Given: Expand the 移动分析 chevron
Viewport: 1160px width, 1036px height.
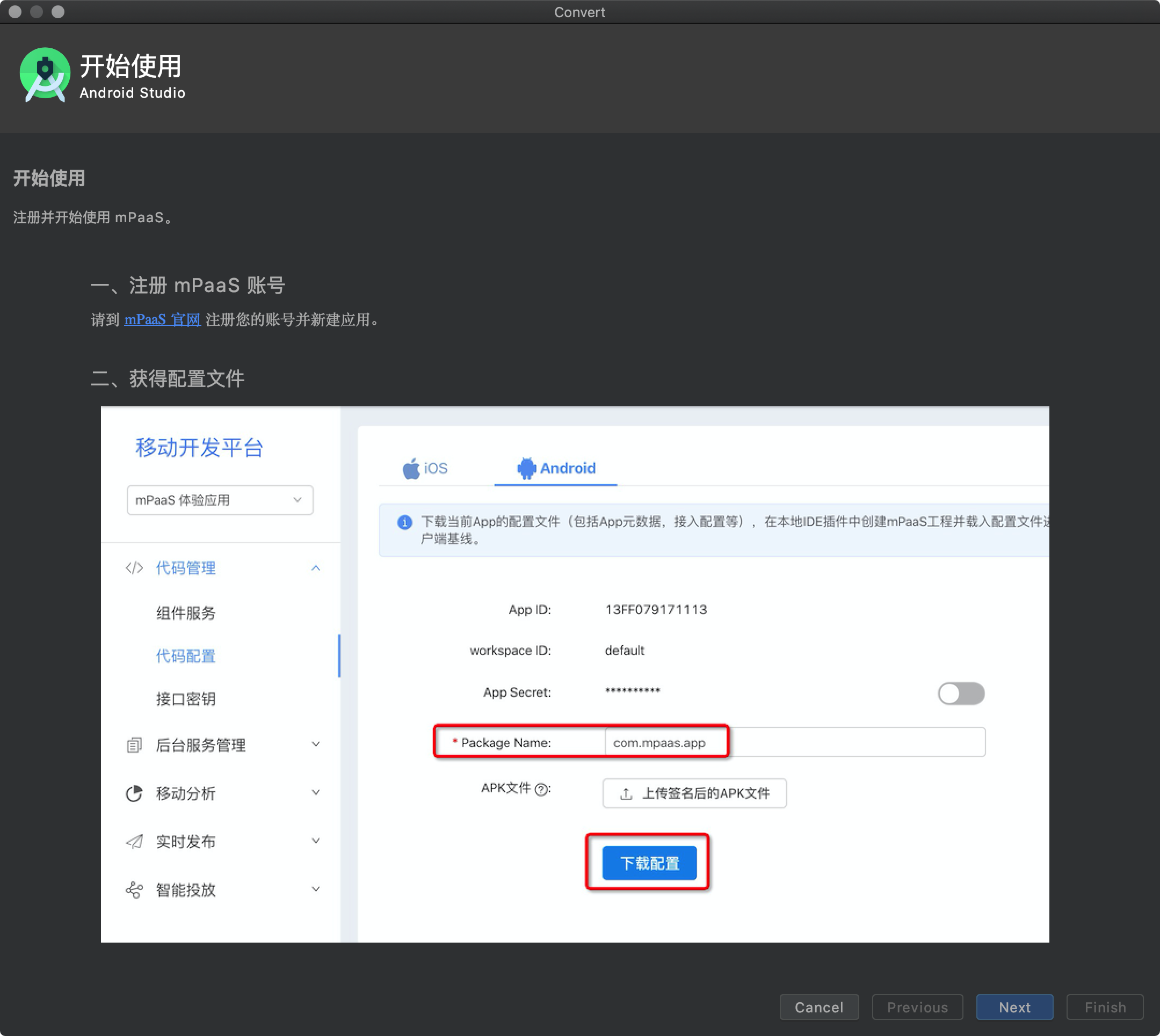Looking at the screenshot, I should coord(316,792).
